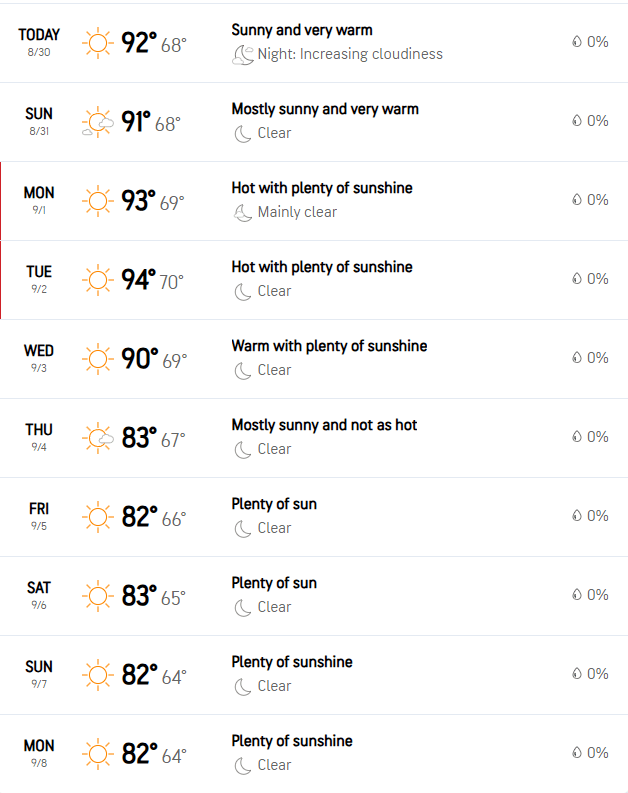Click the partly sunny icon for SUN 8/31

[97, 122]
